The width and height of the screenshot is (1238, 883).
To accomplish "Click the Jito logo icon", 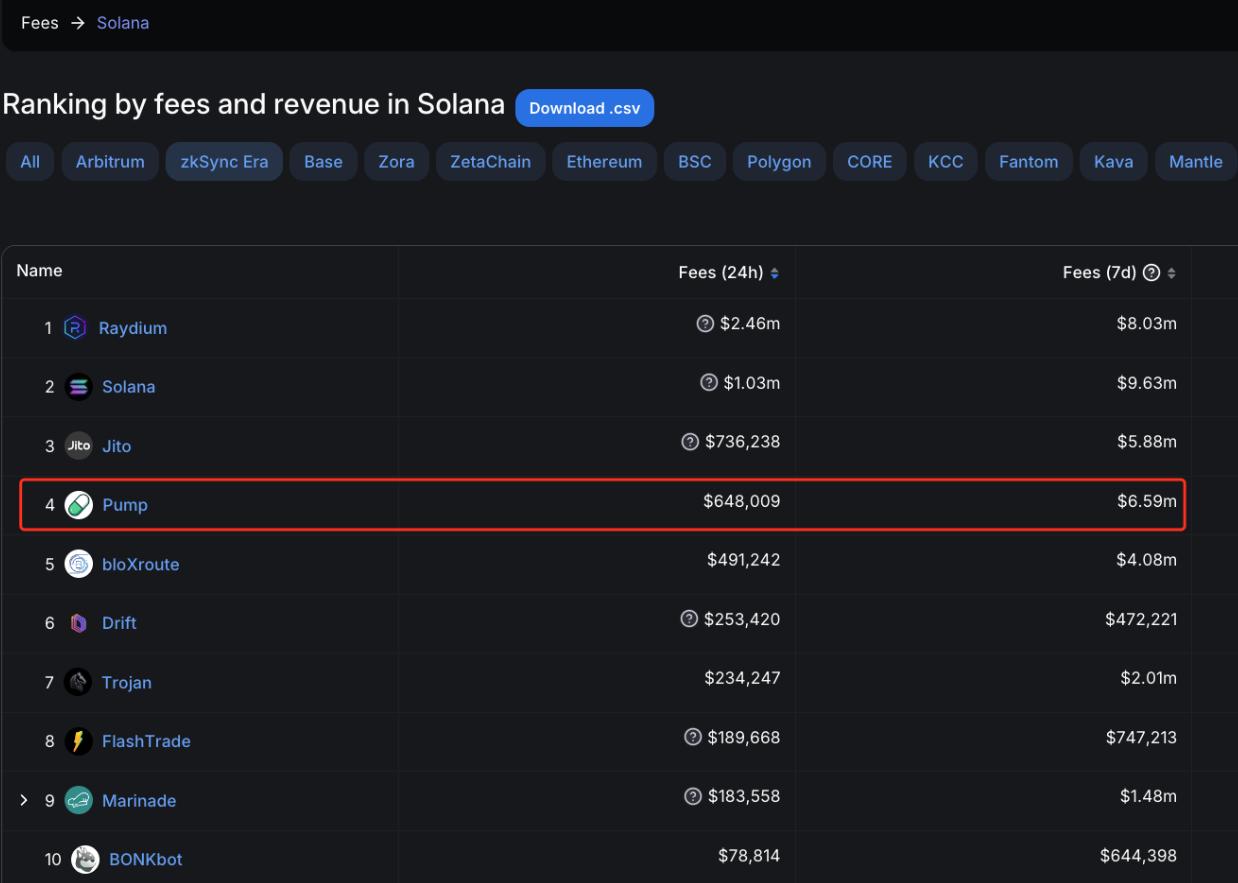I will [x=78, y=446].
